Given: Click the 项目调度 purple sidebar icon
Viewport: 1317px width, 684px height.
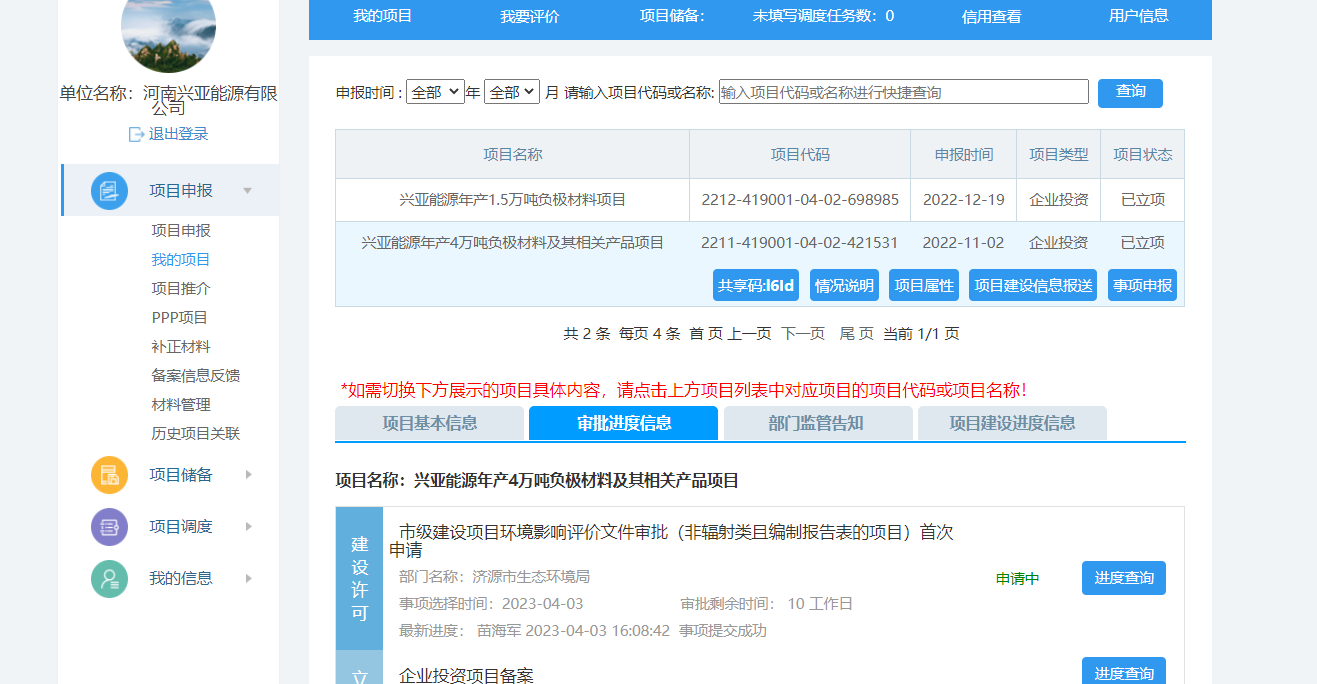Looking at the screenshot, I should 109,527.
